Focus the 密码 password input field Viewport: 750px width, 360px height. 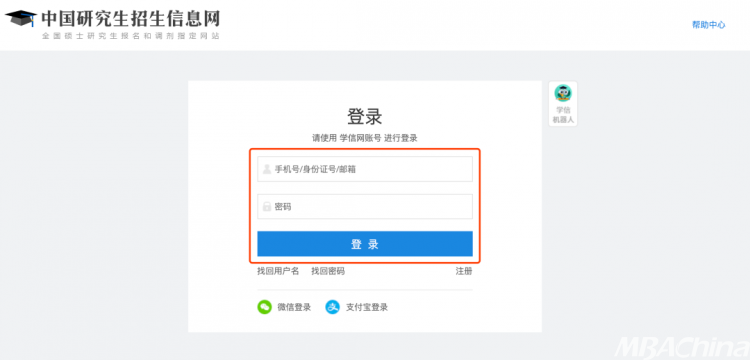point(365,207)
